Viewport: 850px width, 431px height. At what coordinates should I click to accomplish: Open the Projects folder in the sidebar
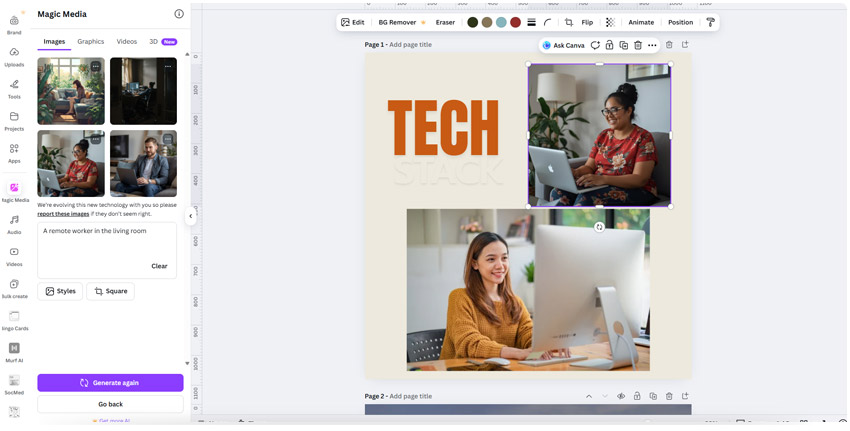point(14,121)
